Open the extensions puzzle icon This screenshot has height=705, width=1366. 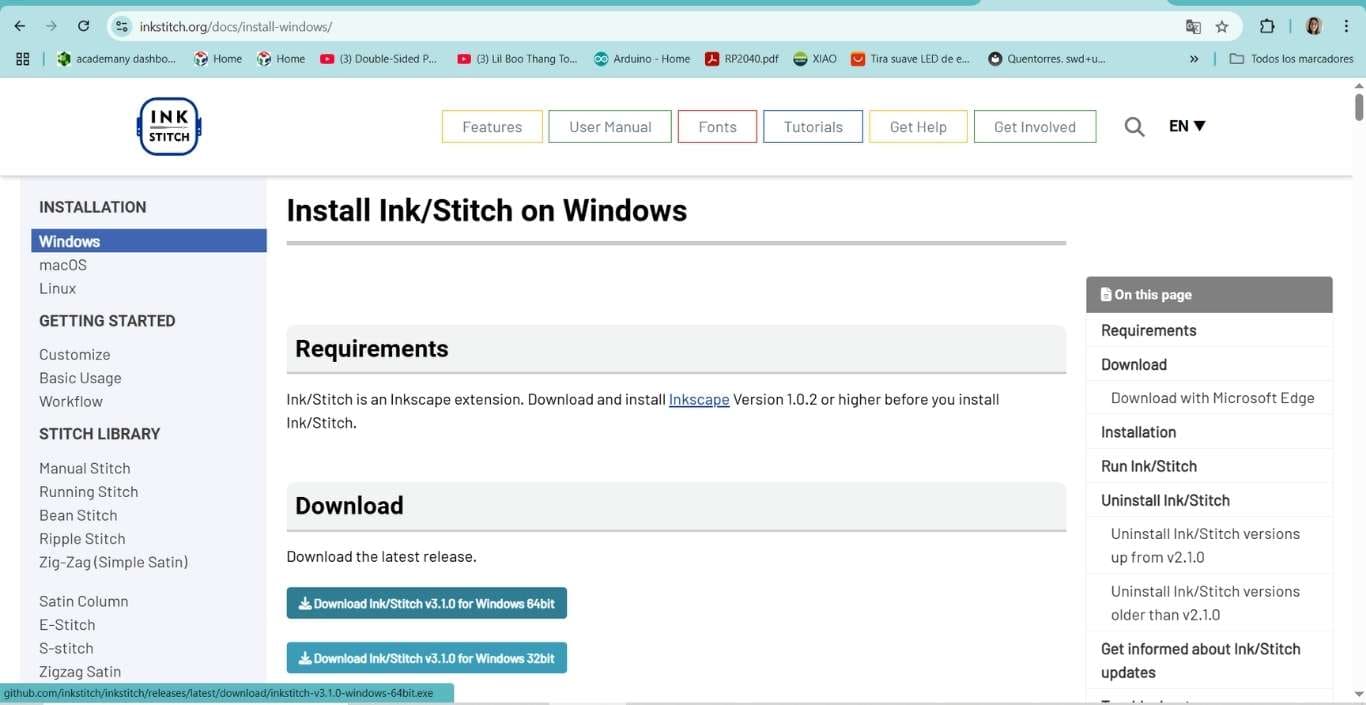(1267, 27)
